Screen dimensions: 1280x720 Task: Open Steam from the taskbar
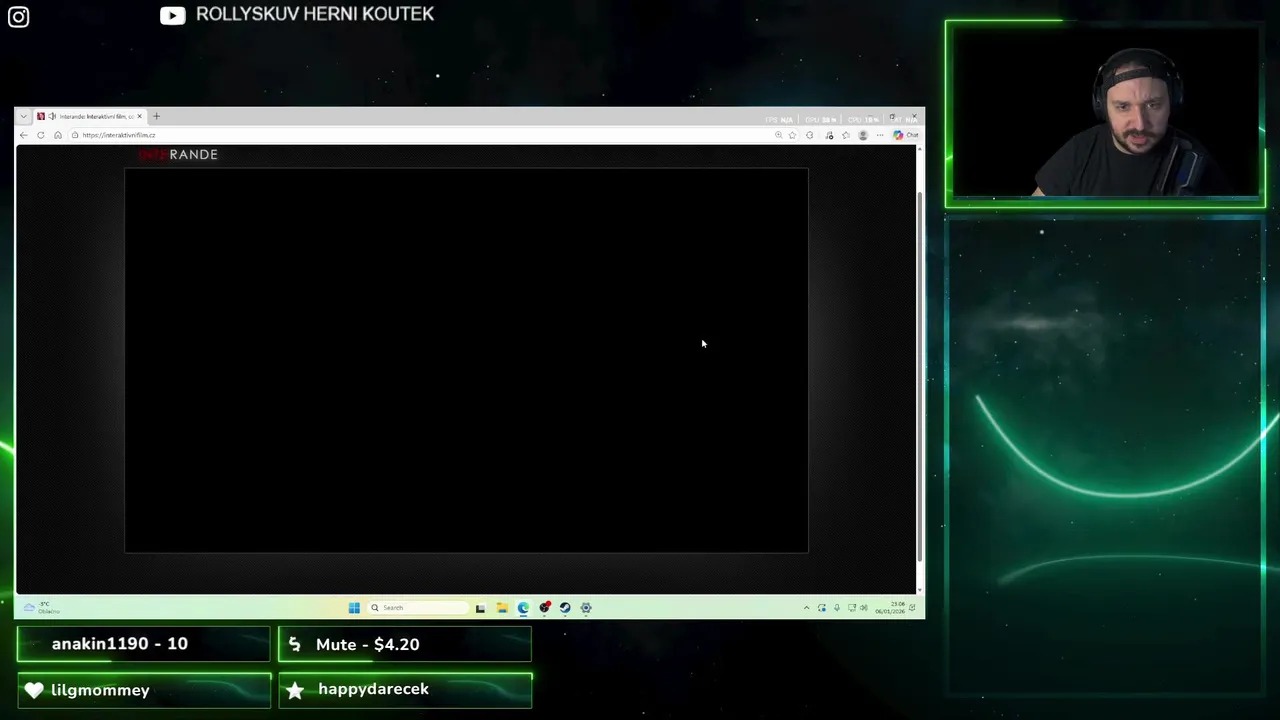click(565, 608)
